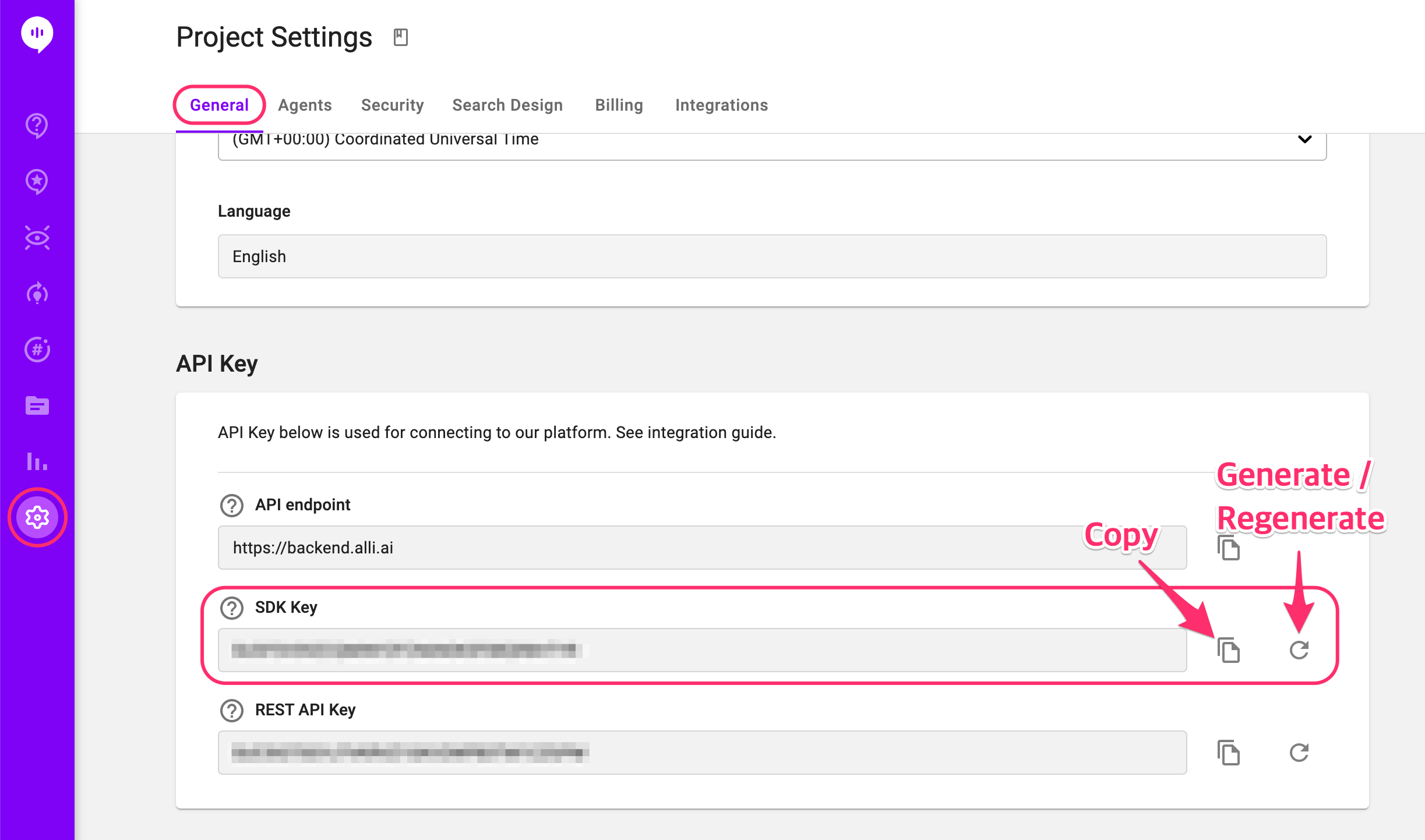Open the eye sidebar icon
The width and height of the screenshot is (1425, 840).
37,238
